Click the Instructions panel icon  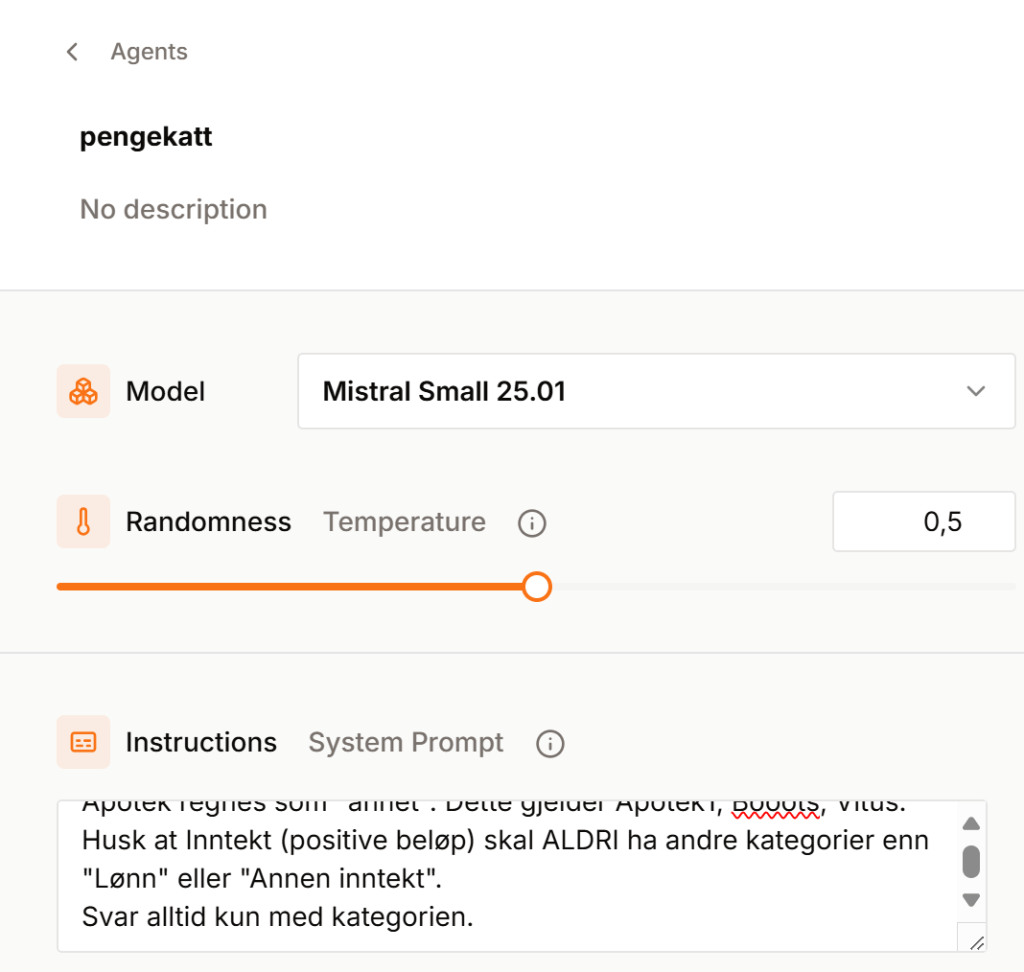tap(84, 742)
